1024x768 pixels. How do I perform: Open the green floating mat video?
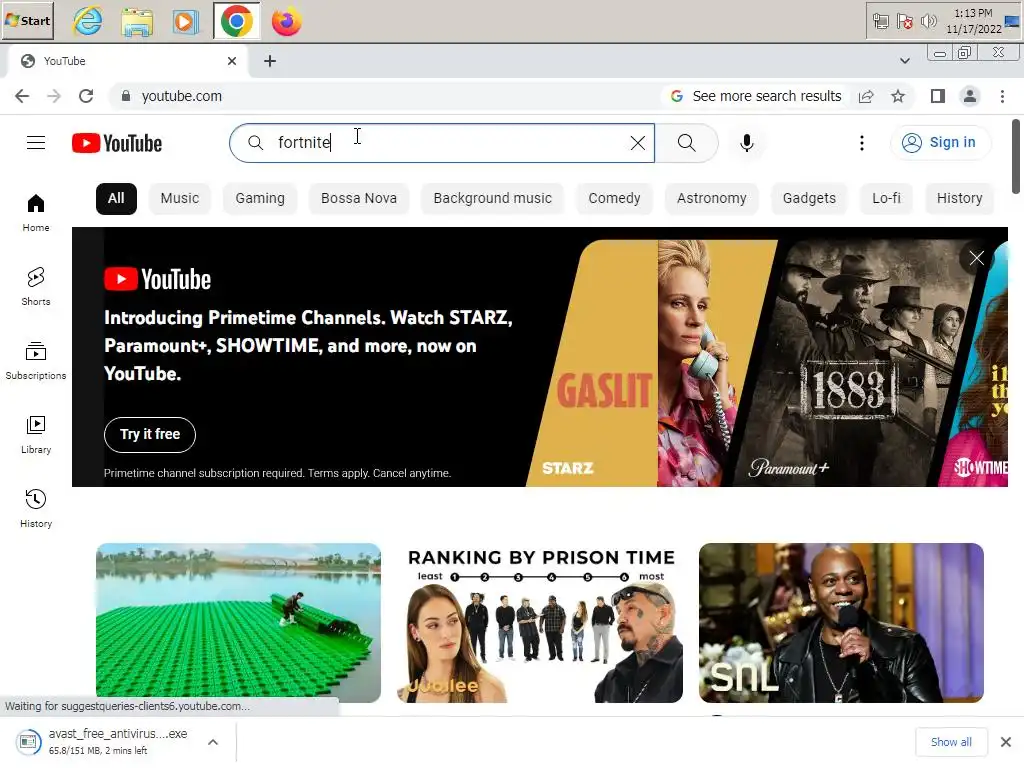click(x=238, y=622)
